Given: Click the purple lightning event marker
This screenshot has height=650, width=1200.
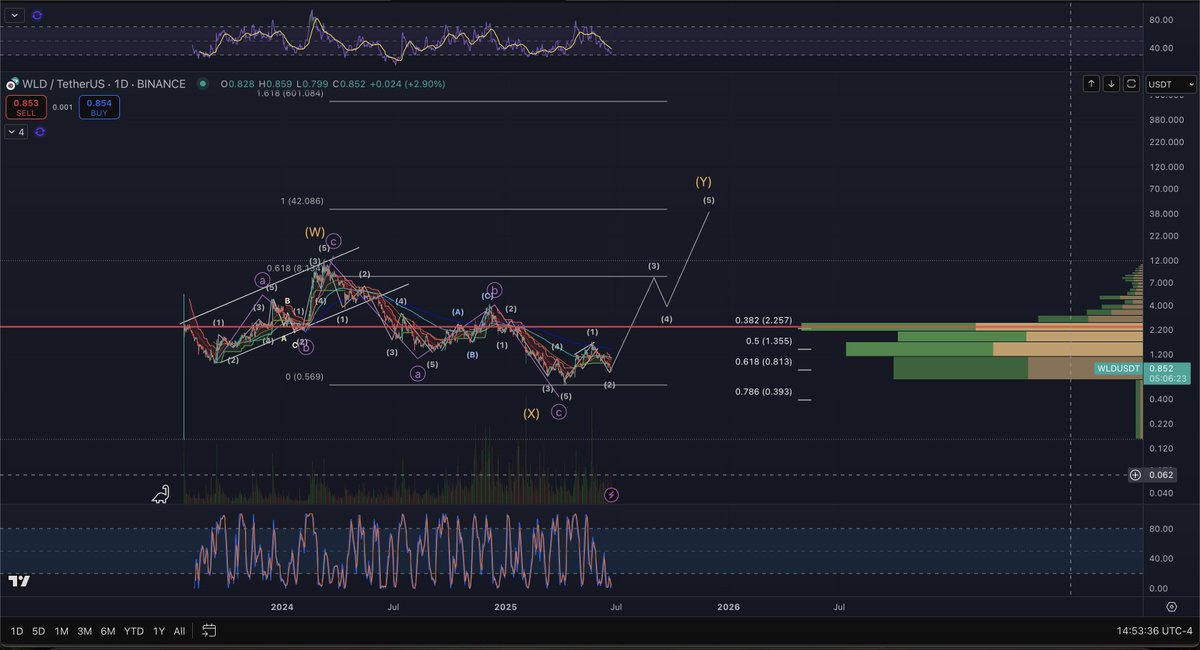Looking at the screenshot, I should tap(611, 495).
